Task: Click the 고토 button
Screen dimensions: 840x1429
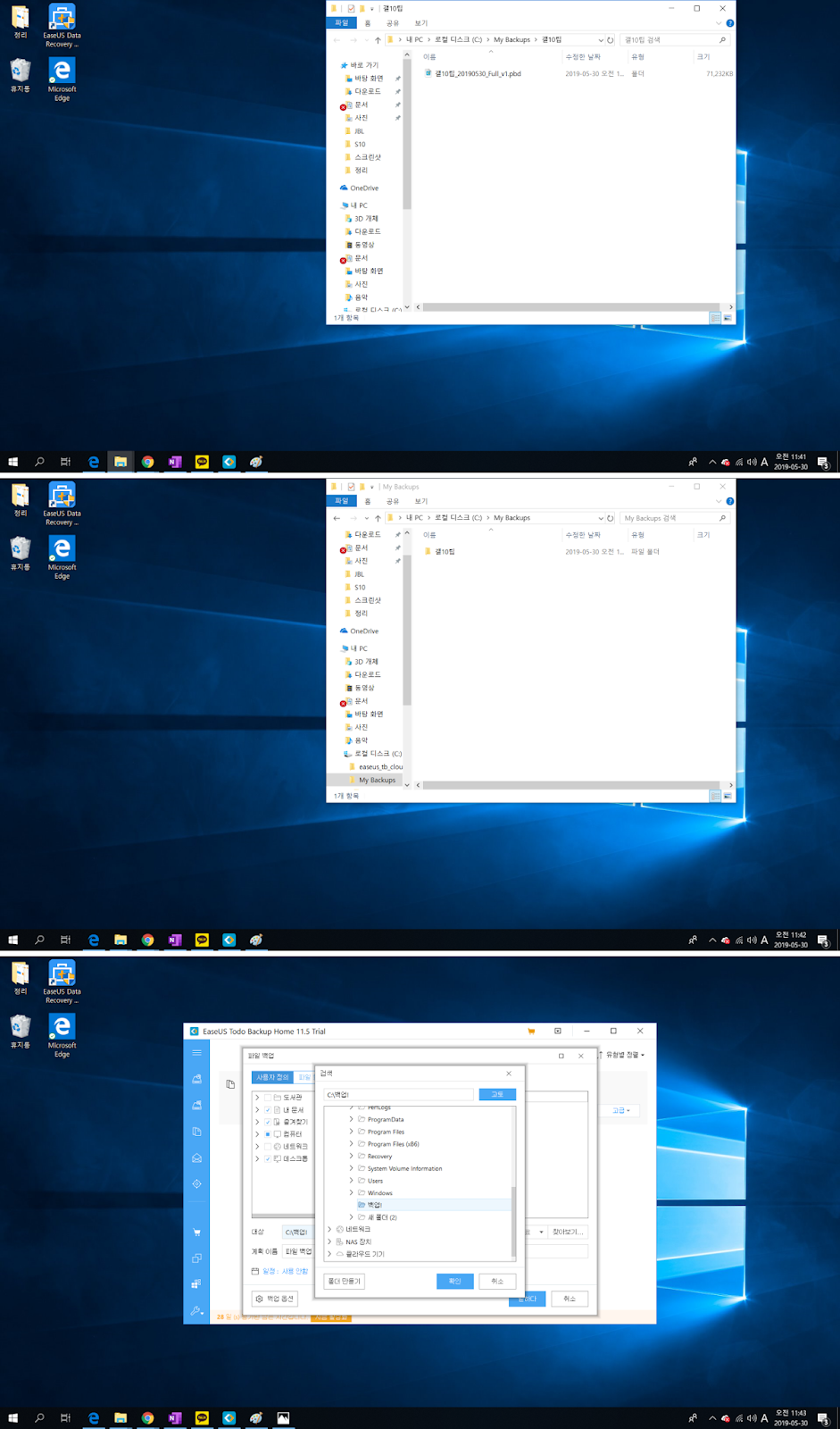Action: (x=497, y=1094)
